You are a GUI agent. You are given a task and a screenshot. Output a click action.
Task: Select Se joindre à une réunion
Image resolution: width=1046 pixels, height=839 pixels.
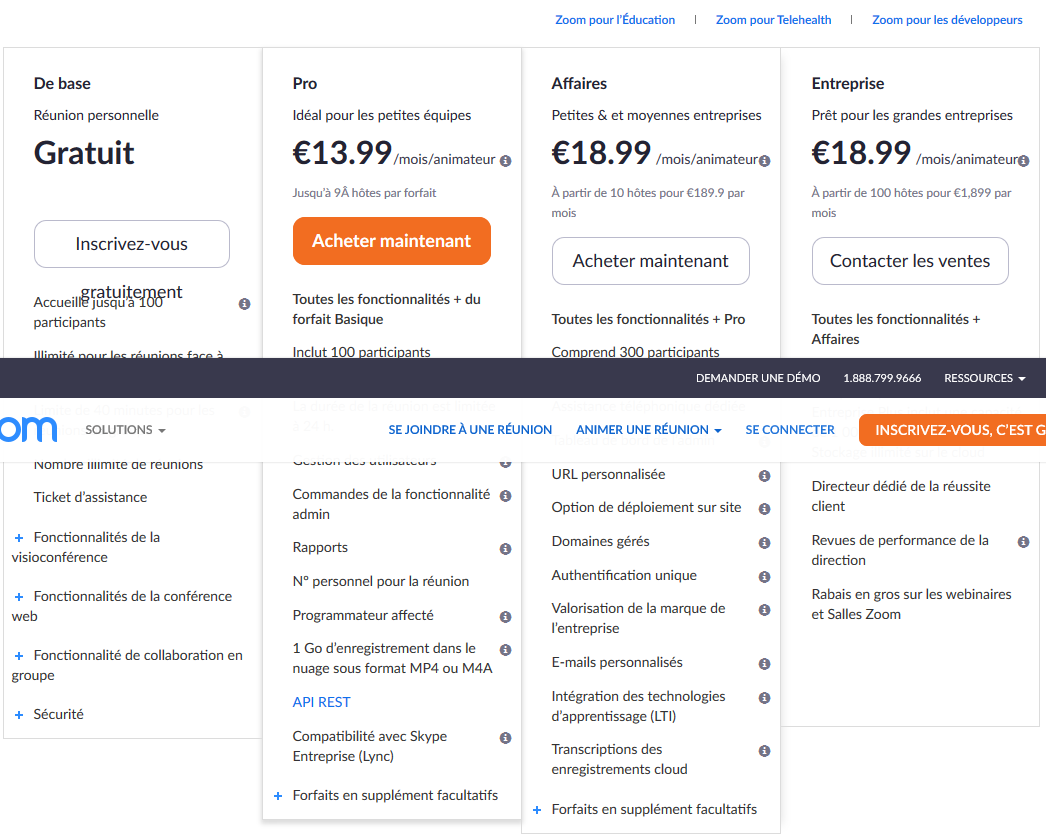point(470,430)
